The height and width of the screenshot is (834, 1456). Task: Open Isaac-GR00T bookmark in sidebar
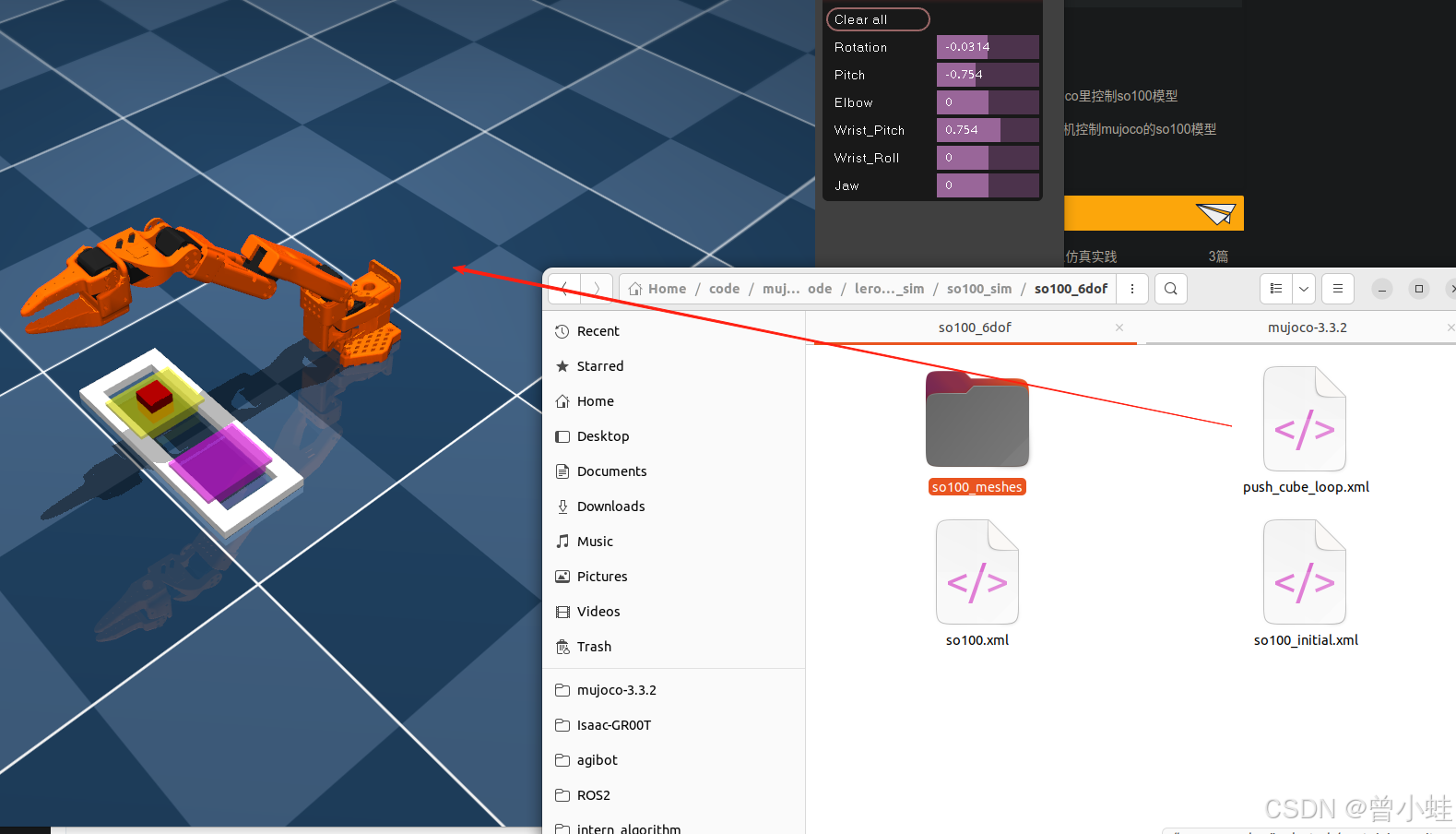(x=673, y=725)
